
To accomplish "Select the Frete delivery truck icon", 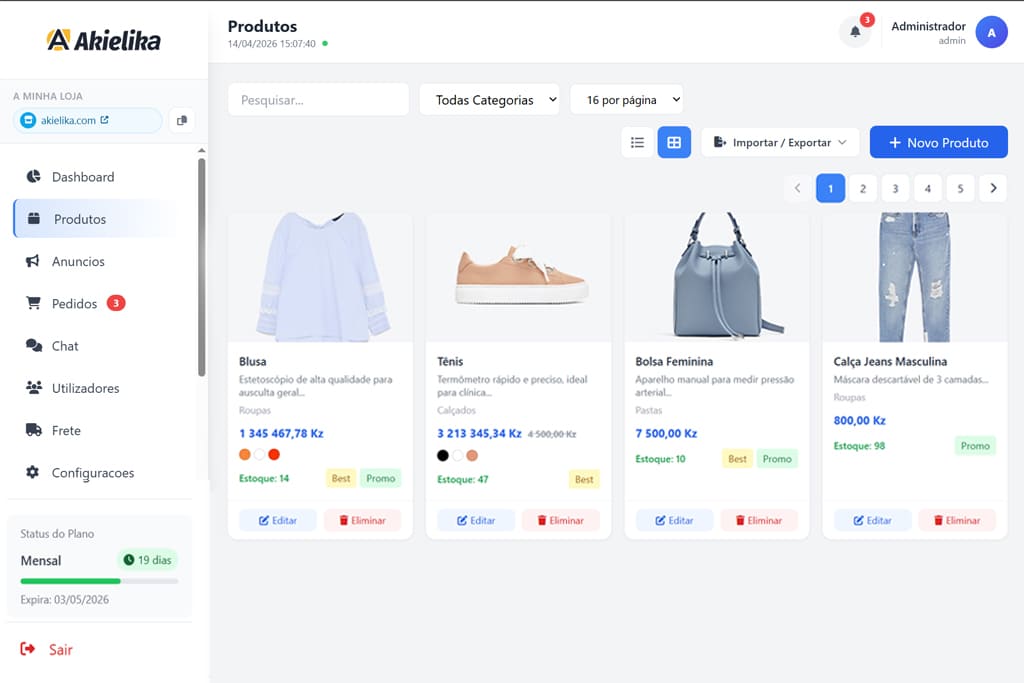I will click(34, 430).
